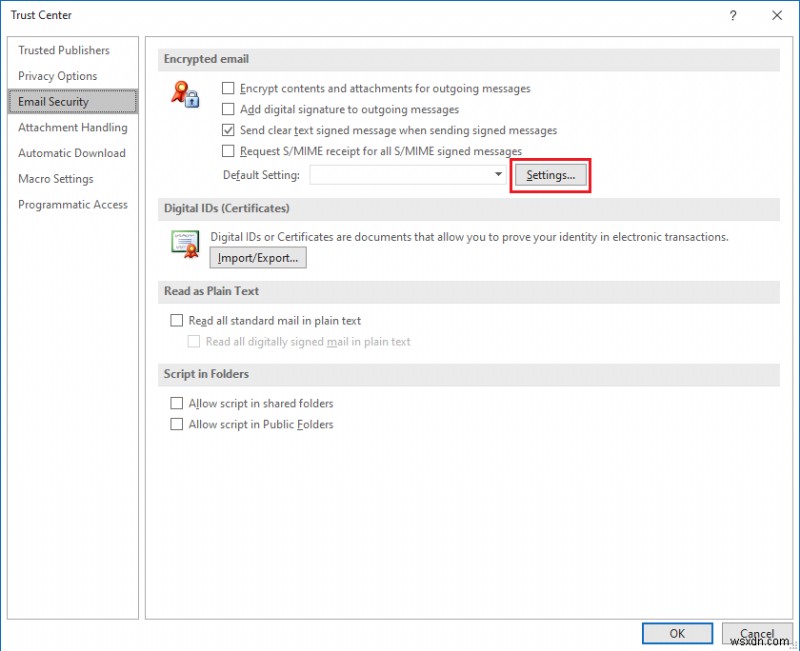Check Read all standard mail in plain text
The image size is (800, 651).
point(176,320)
